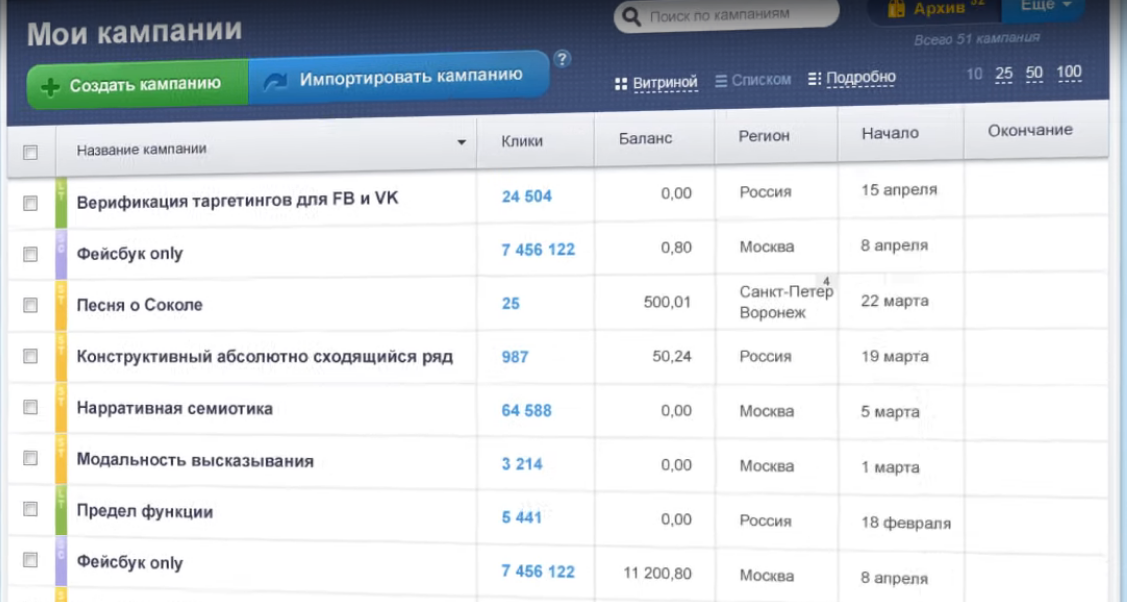The width and height of the screenshot is (1127, 602).
Task: Click the small 4 badge in Санкт-Петер region cell
Action: tap(826, 282)
